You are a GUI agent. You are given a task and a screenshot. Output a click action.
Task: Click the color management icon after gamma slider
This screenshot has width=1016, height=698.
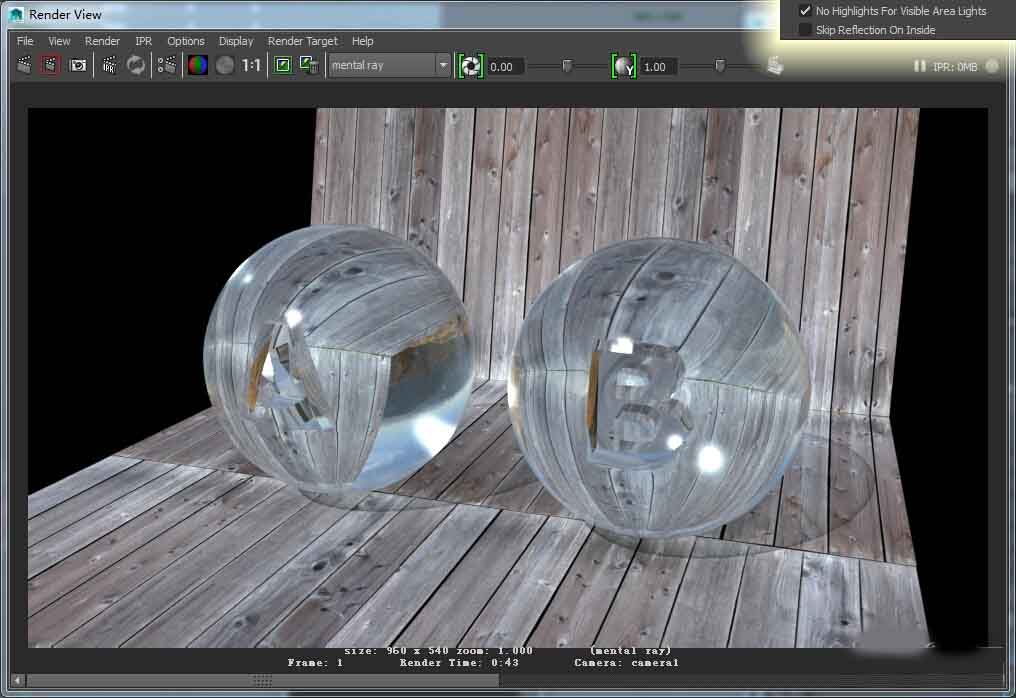pyautogui.click(x=775, y=65)
